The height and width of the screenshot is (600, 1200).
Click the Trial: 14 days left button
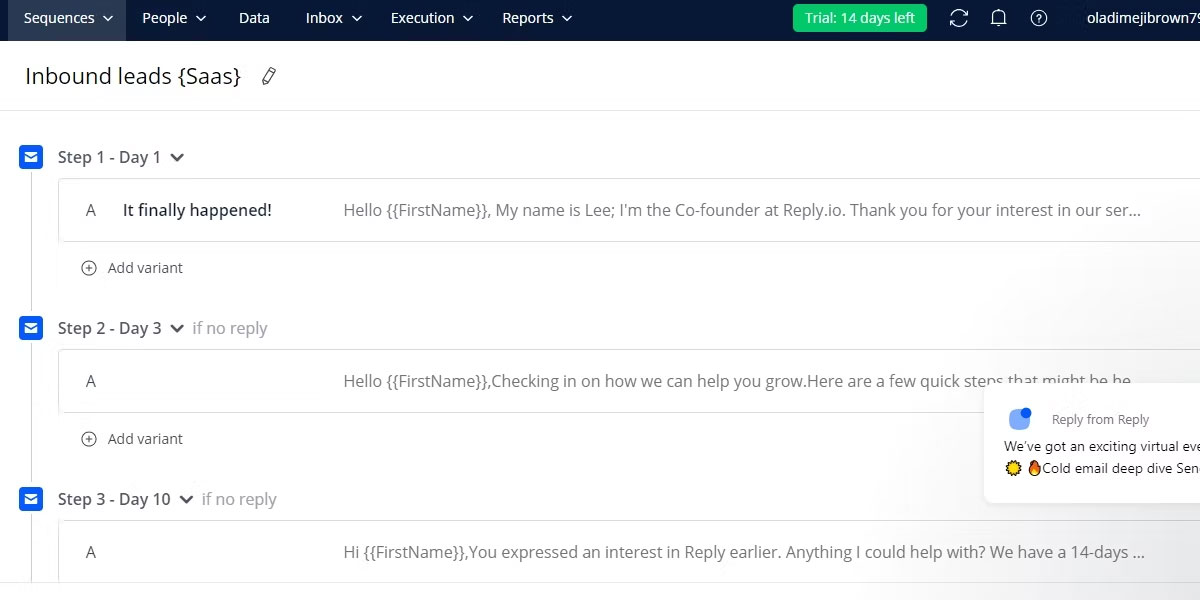coord(860,18)
